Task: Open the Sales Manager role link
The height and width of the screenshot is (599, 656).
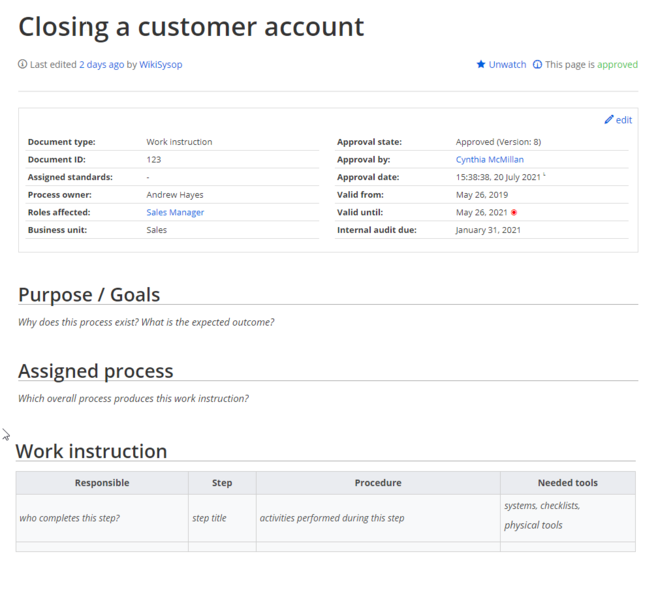Action: pyautogui.click(x=175, y=212)
